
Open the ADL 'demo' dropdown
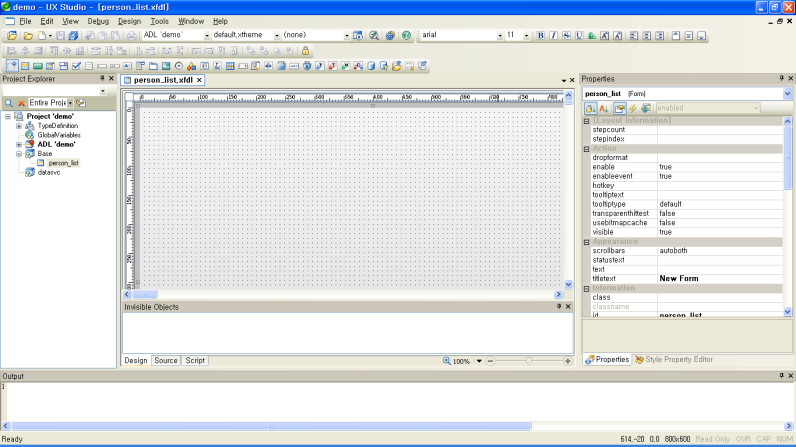tap(207, 36)
